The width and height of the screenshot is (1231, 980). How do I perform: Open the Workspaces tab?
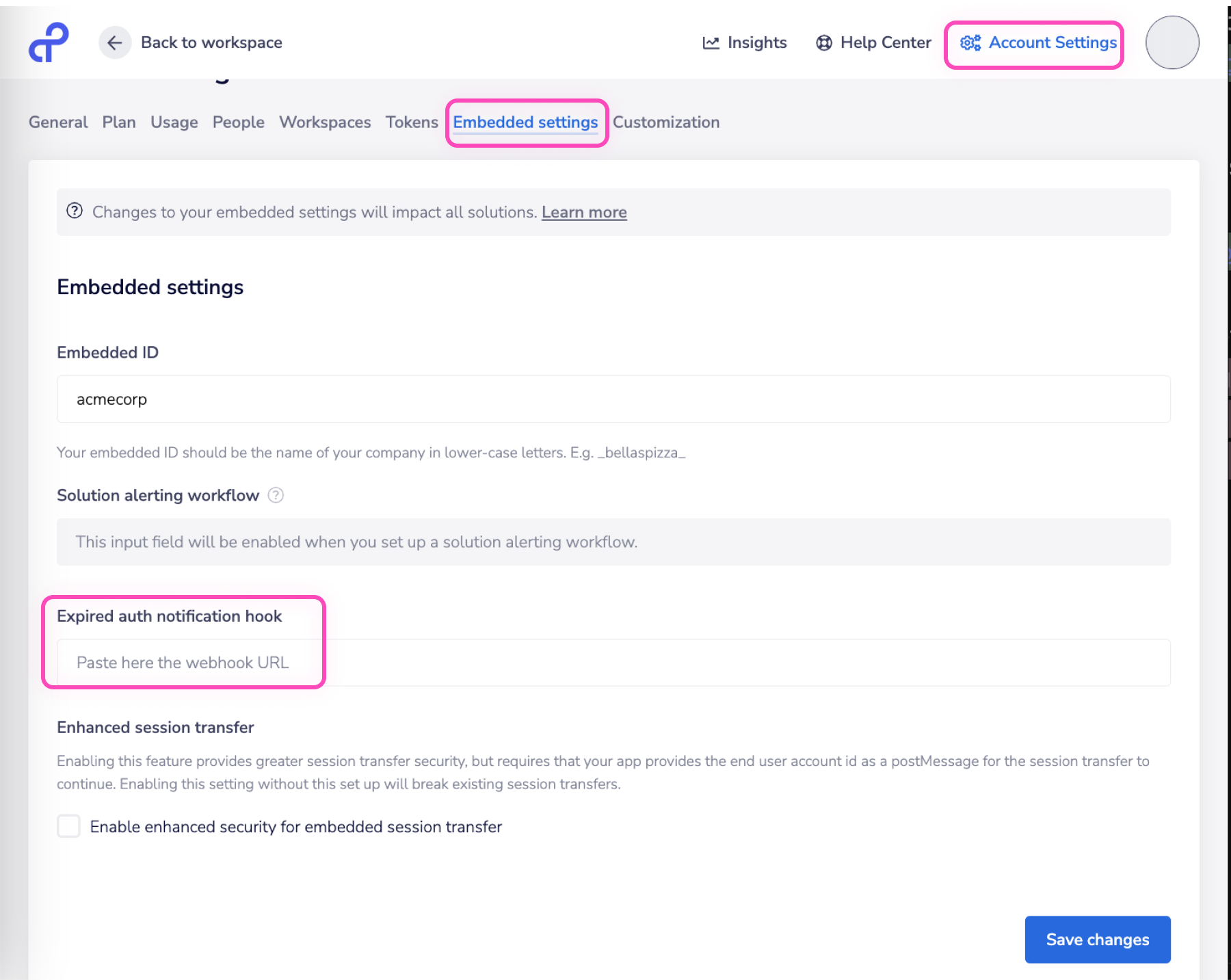(x=325, y=122)
